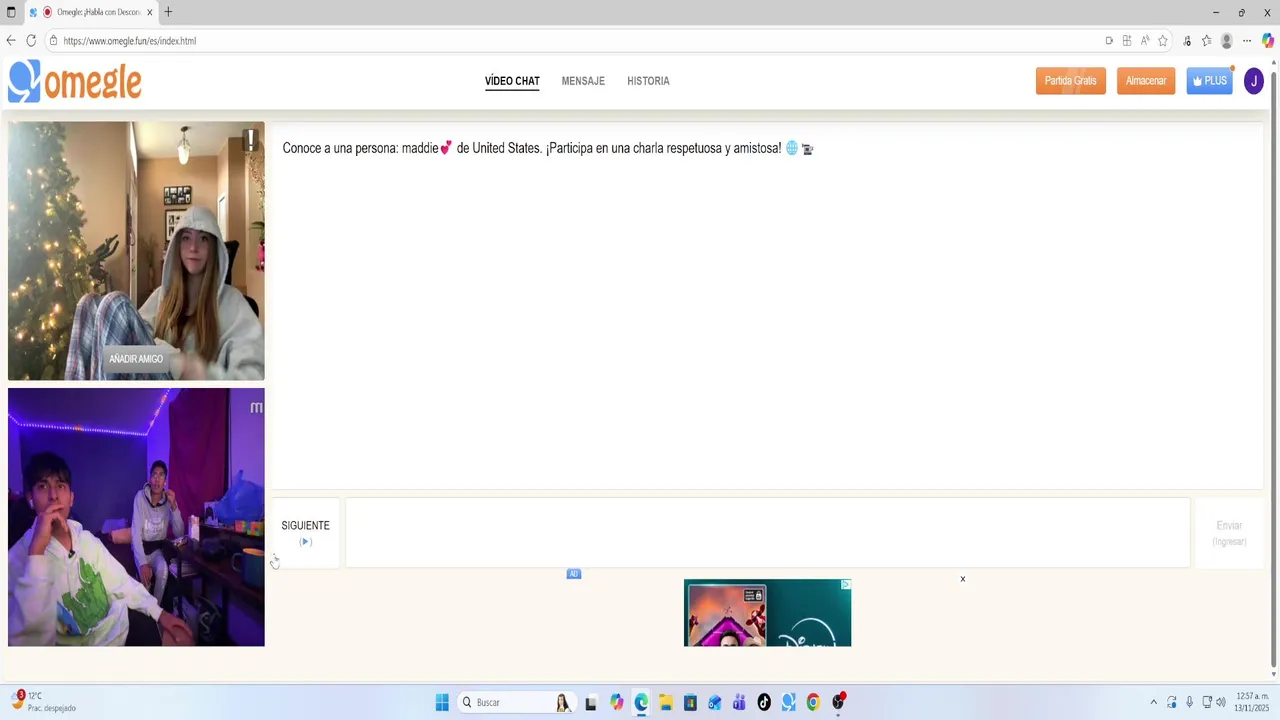Open the media control icon in toolbar
The image size is (1280, 720).
(x=1187, y=41)
